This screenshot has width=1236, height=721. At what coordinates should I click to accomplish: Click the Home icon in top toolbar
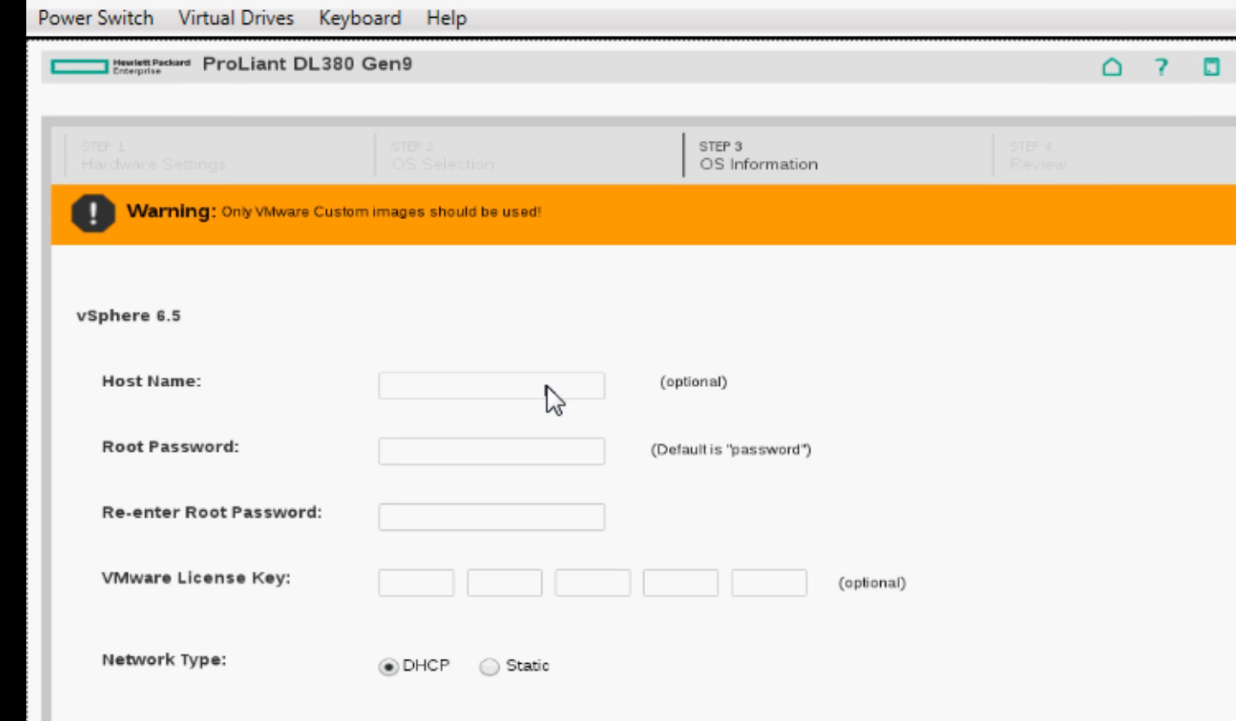click(1111, 67)
